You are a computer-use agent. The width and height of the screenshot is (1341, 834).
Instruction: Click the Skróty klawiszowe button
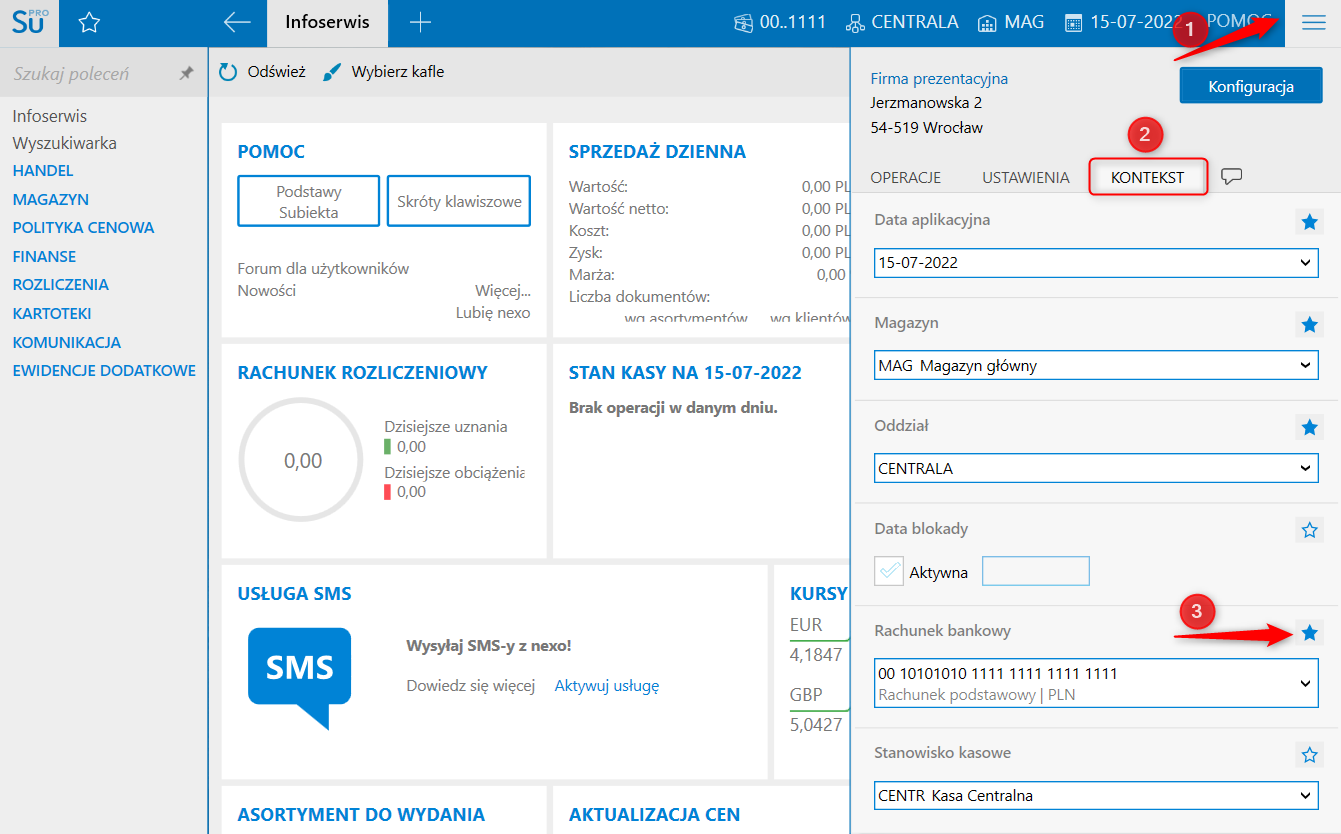(x=459, y=202)
